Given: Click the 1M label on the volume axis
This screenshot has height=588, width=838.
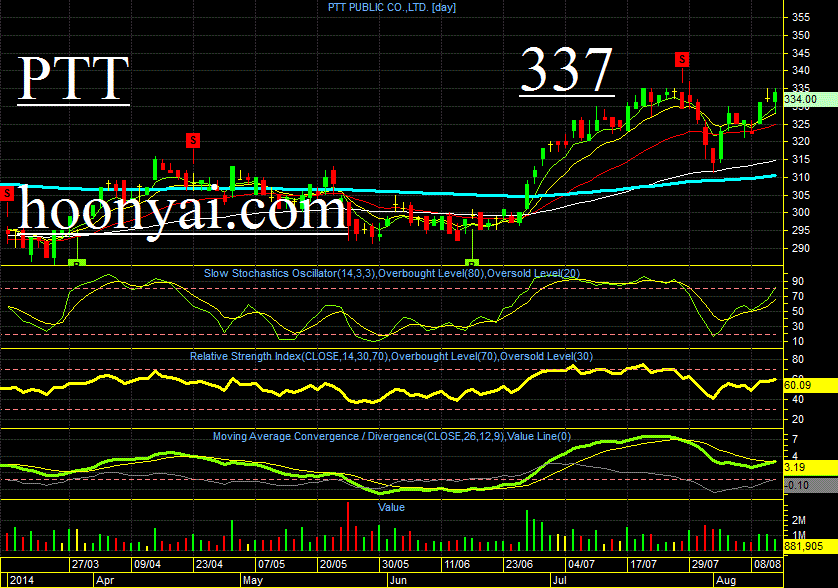Looking at the screenshot, I should pos(799,535).
